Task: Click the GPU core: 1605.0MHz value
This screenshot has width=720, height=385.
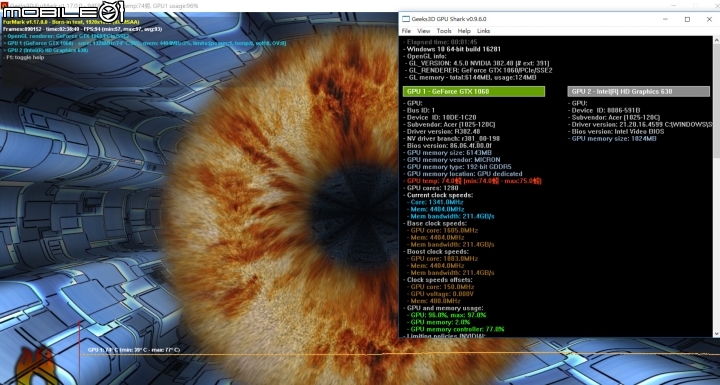Action: tap(442, 230)
